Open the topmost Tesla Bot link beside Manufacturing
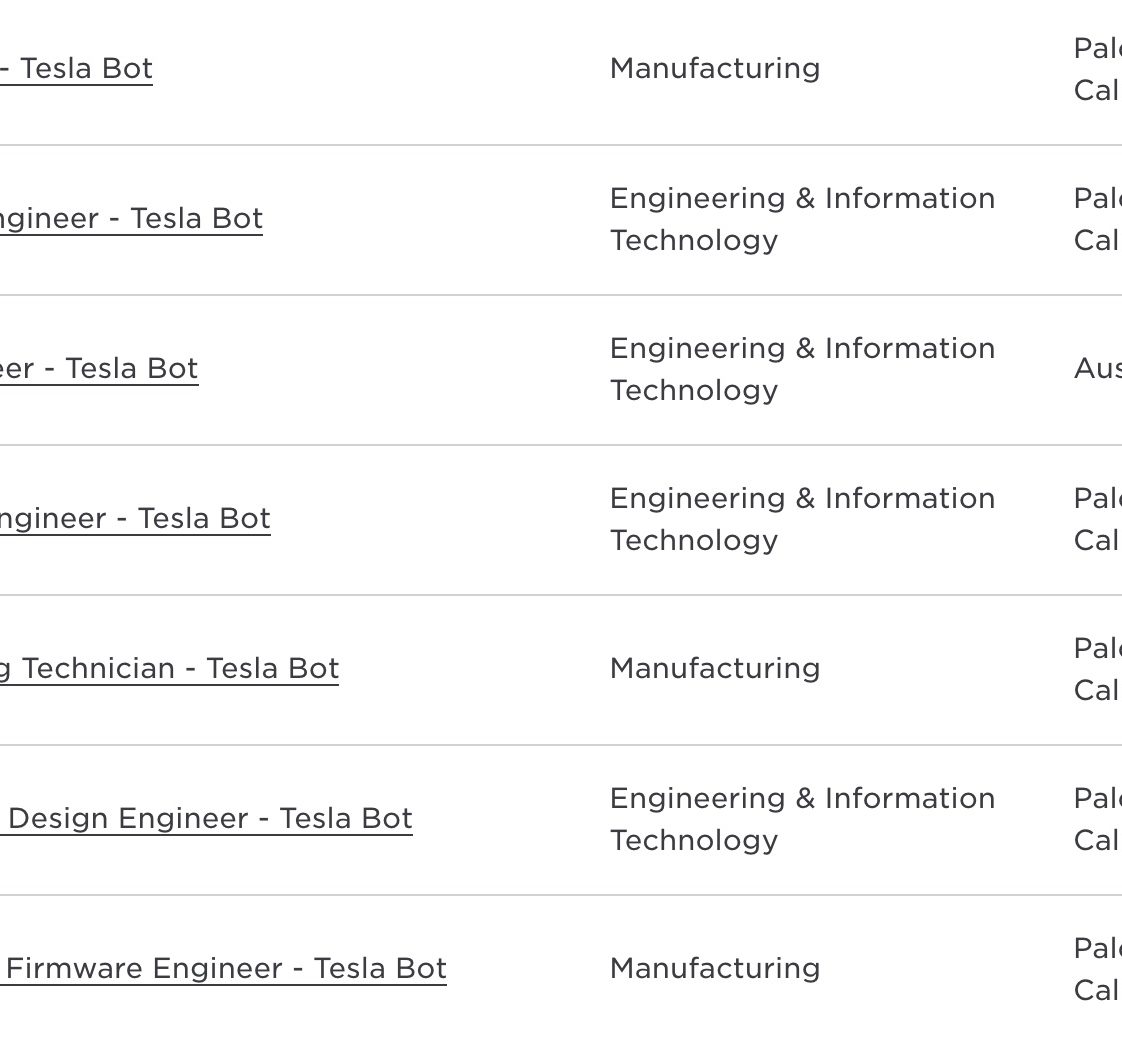Image resolution: width=1122 pixels, height=1040 pixels. point(77,69)
